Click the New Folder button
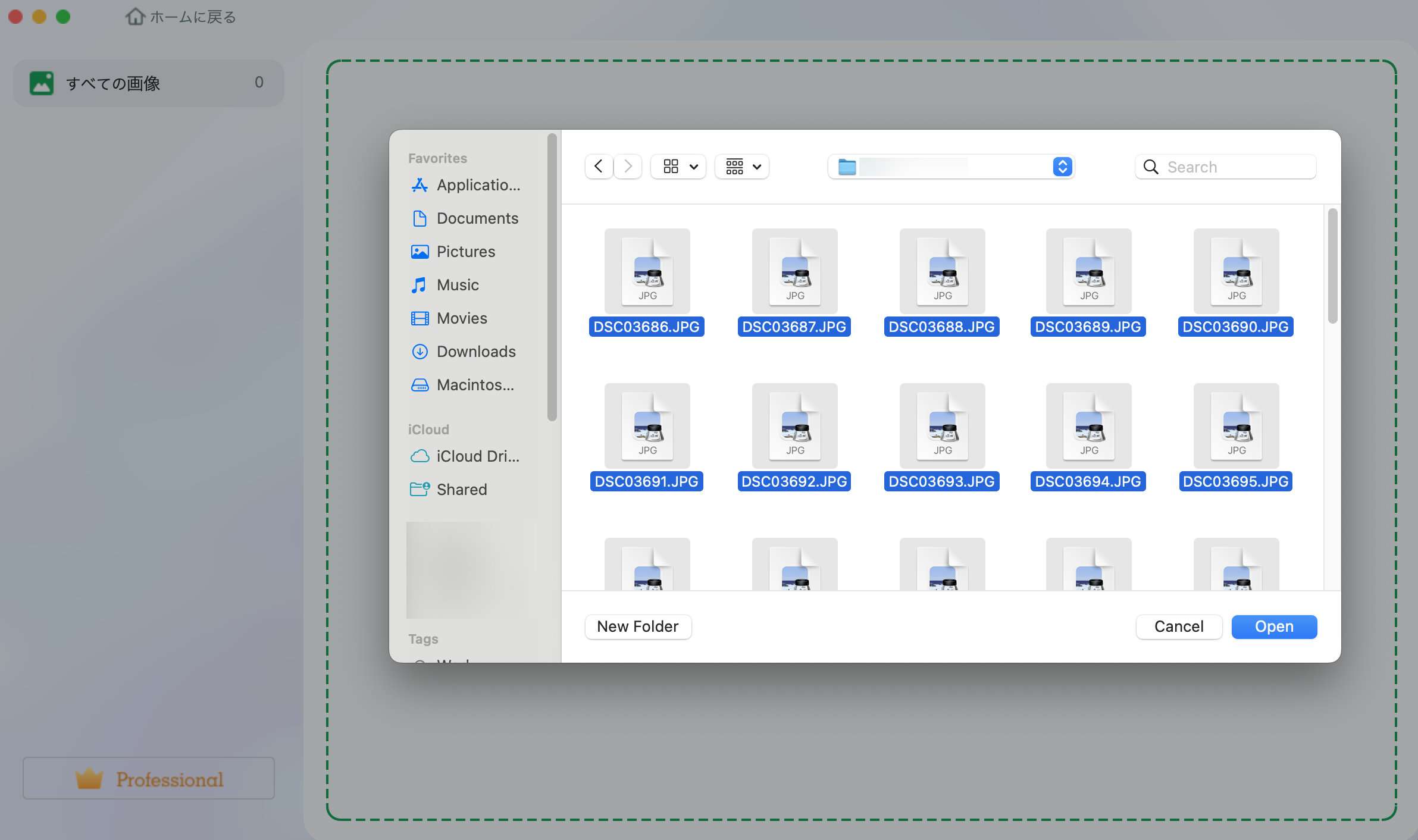Image resolution: width=1418 pixels, height=840 pixels. point(637,626)
